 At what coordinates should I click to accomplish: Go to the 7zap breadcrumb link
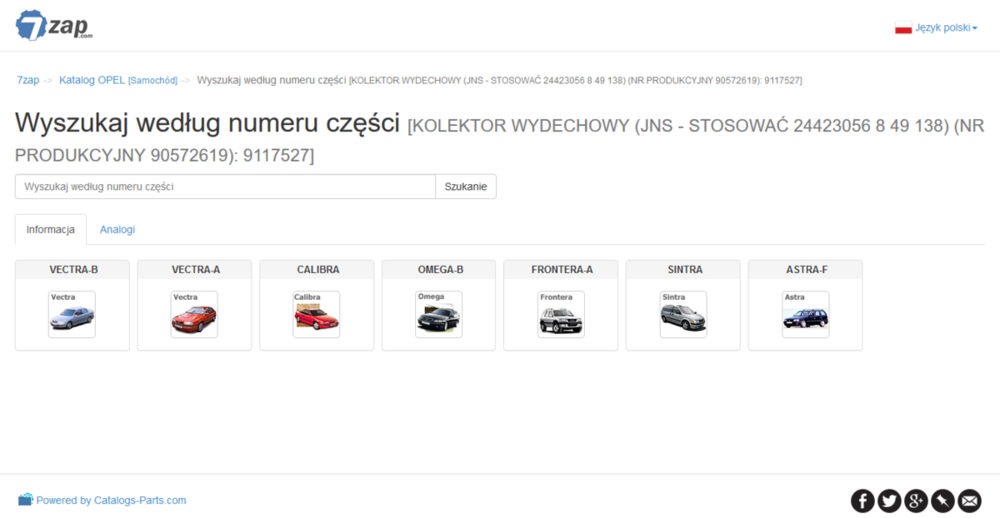pyautogui.click(x=28, y=80)
